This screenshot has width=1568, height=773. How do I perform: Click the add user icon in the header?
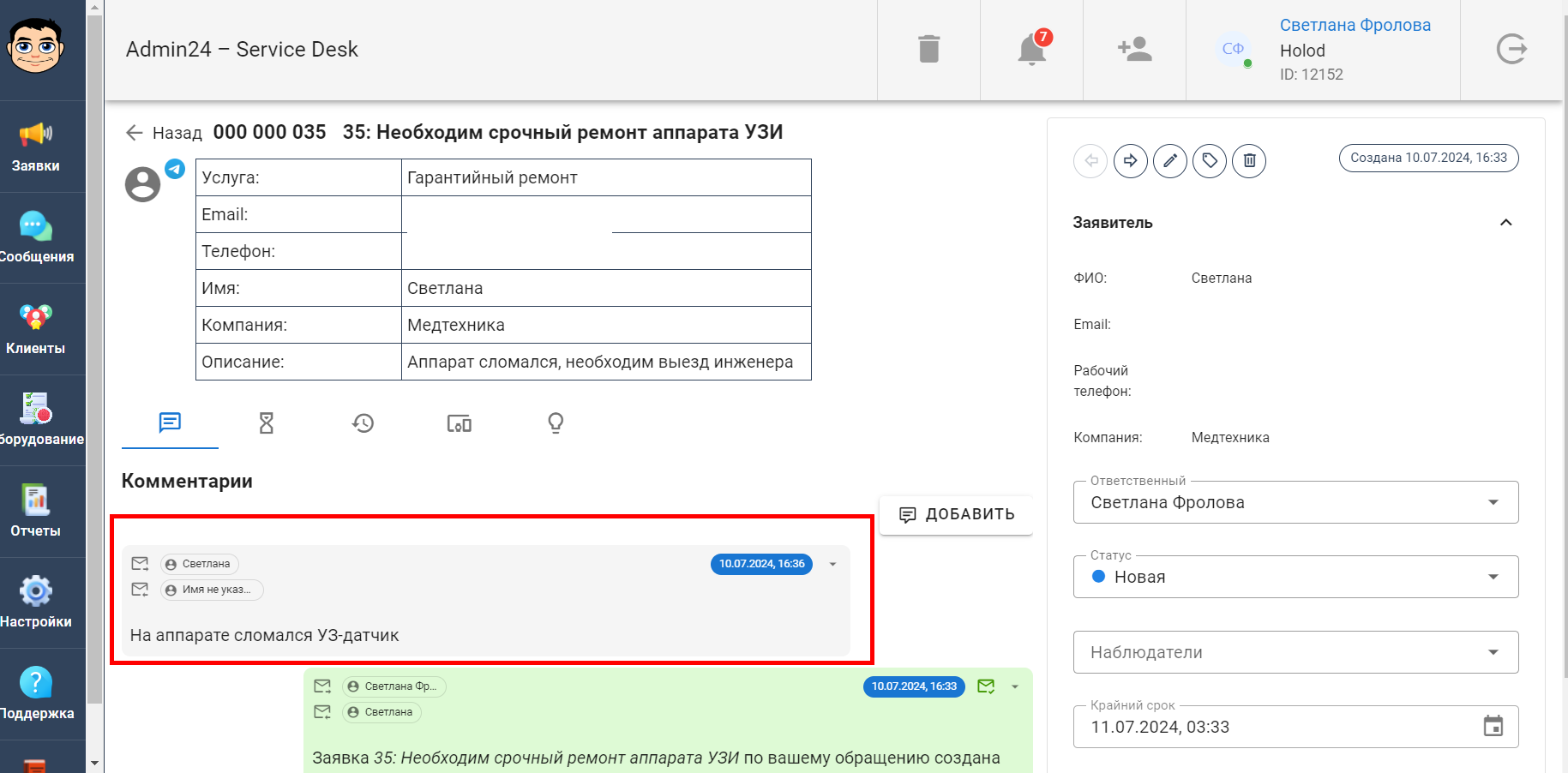(1134, 49)
